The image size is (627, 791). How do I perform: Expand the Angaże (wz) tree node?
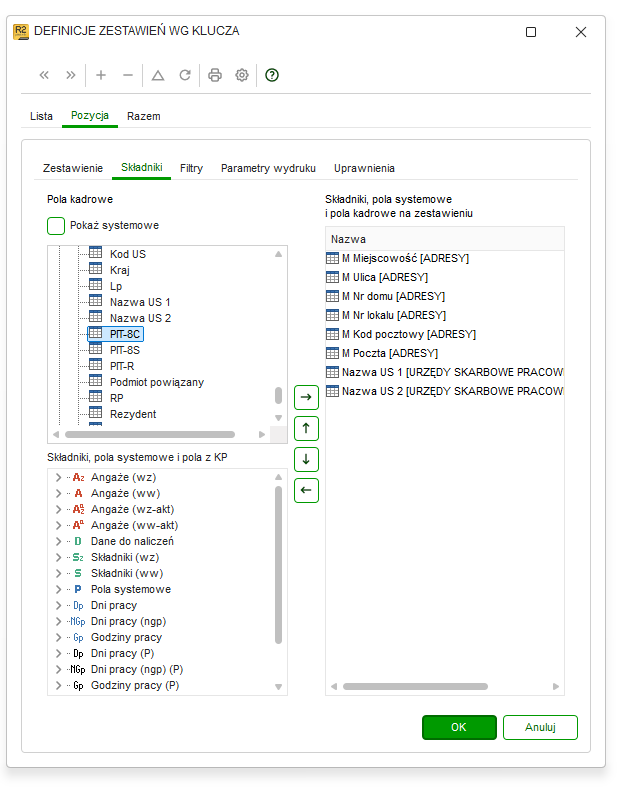[59, 477]
